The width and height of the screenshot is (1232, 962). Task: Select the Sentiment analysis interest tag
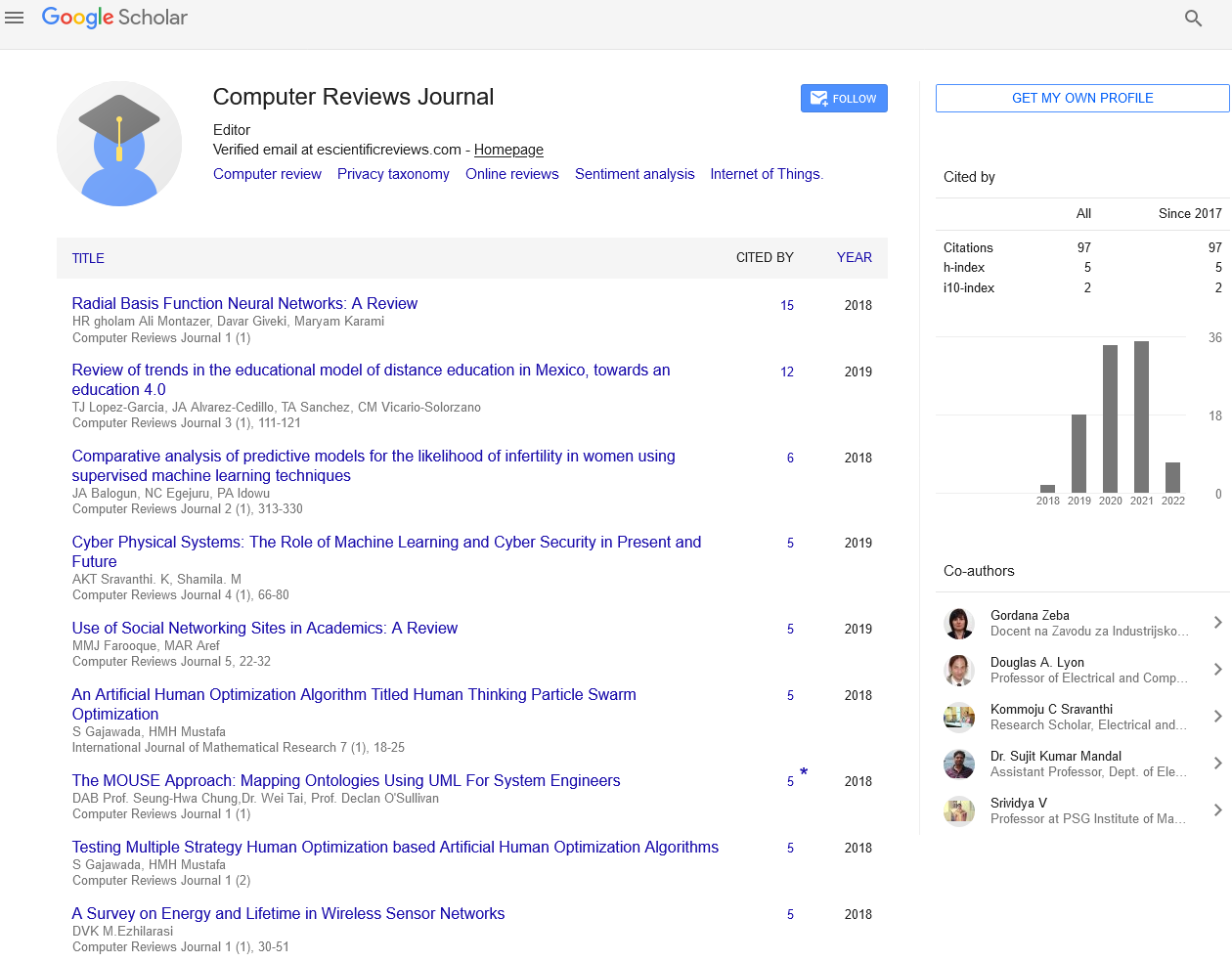point(635,174)
